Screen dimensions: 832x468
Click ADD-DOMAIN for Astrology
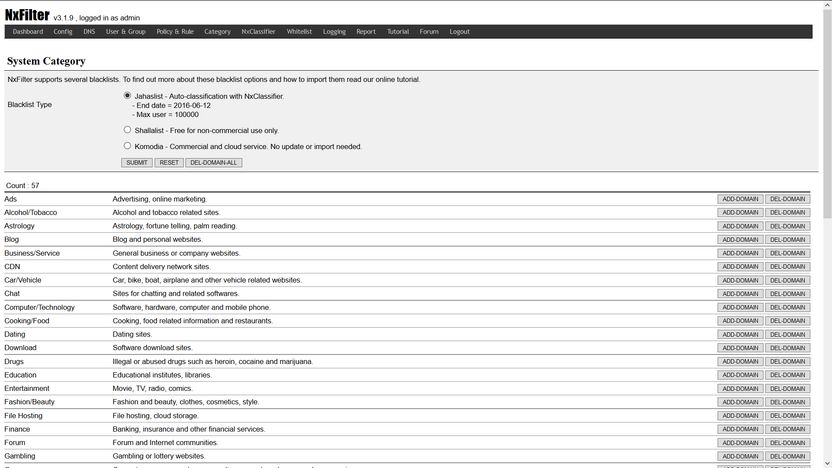click(740, 226)
